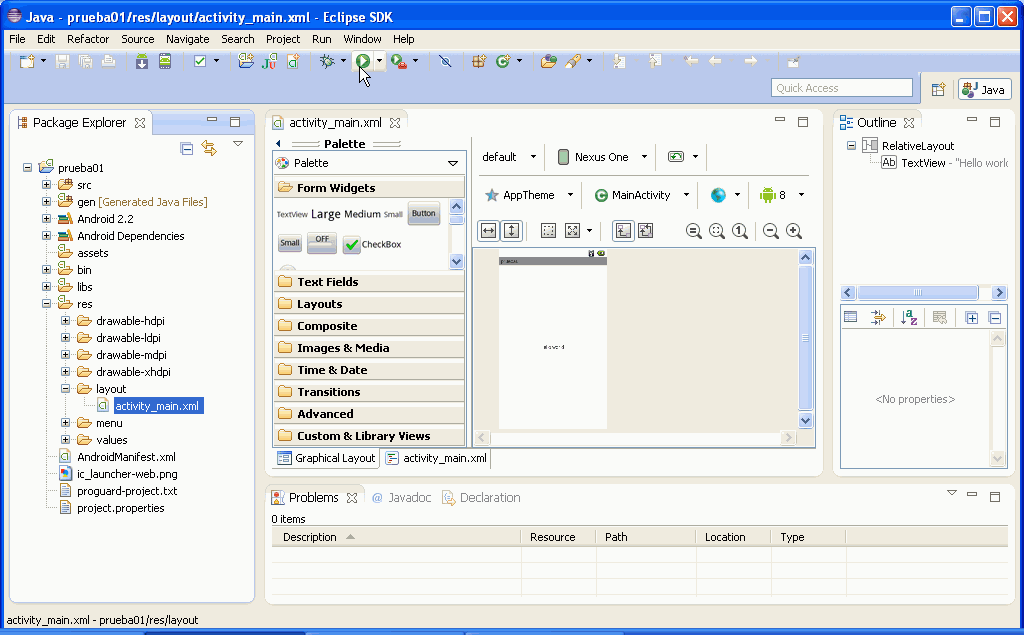
Task: Open the Palette options dropdown arrow
Action: [x=453, y=163]
